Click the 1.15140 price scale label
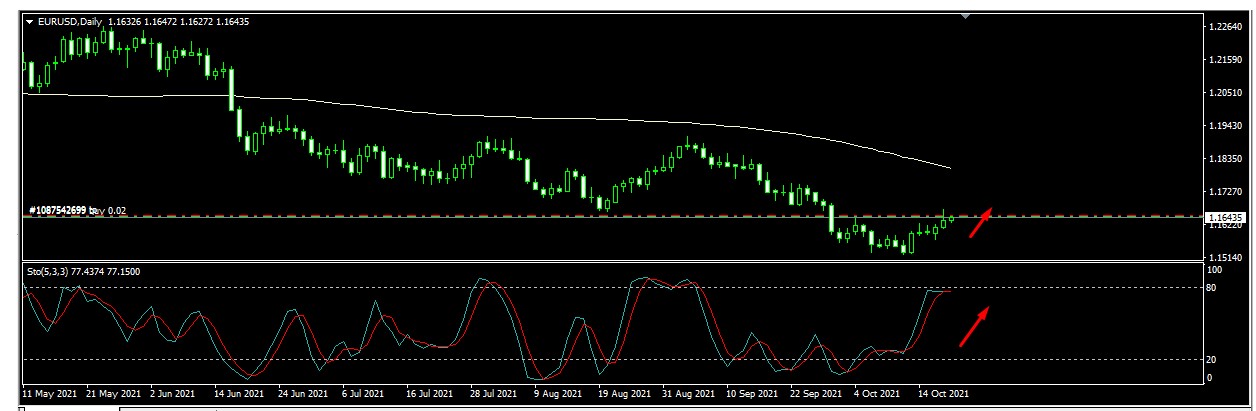 tap(1225, 258)
